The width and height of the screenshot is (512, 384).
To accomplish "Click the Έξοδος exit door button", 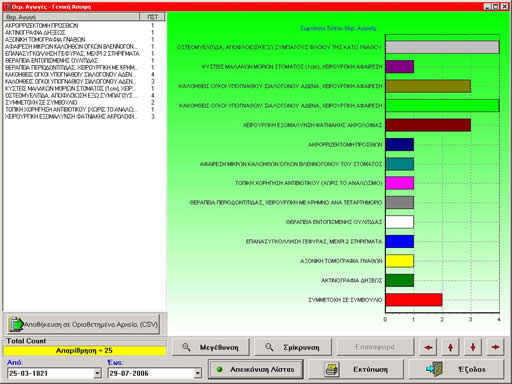I will 456,369.
